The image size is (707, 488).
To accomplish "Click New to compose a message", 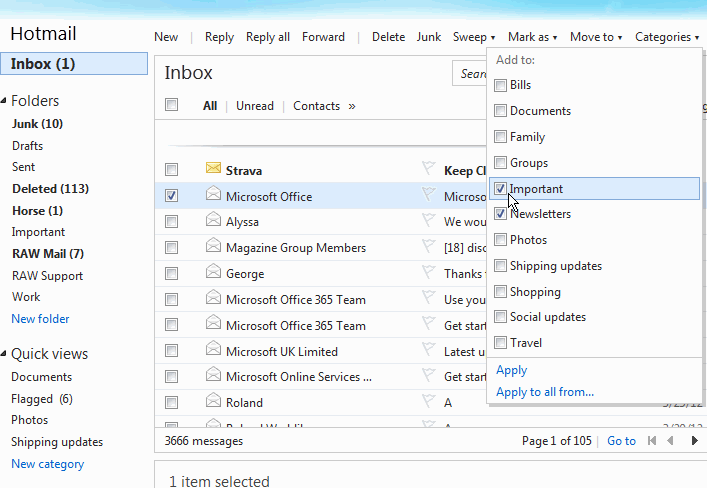I will coord(166,37).
